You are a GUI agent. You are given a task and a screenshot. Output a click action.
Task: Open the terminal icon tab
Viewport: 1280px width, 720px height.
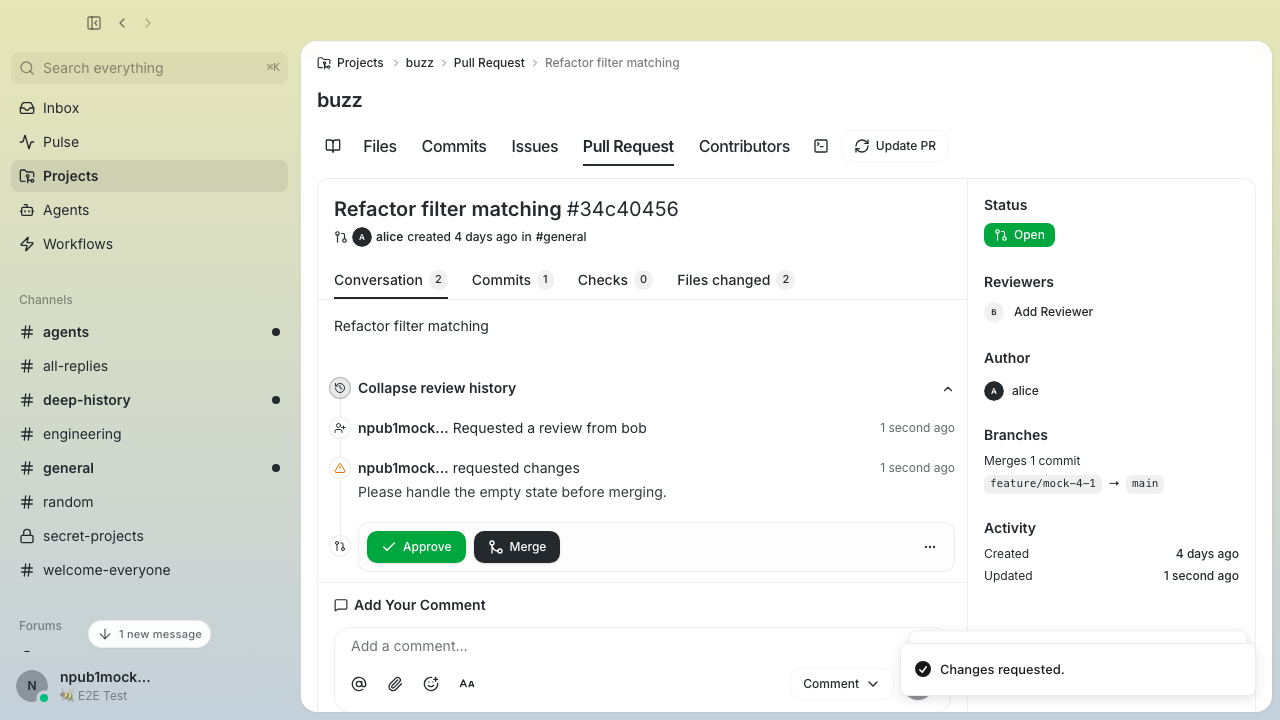(x=821, y=146)
